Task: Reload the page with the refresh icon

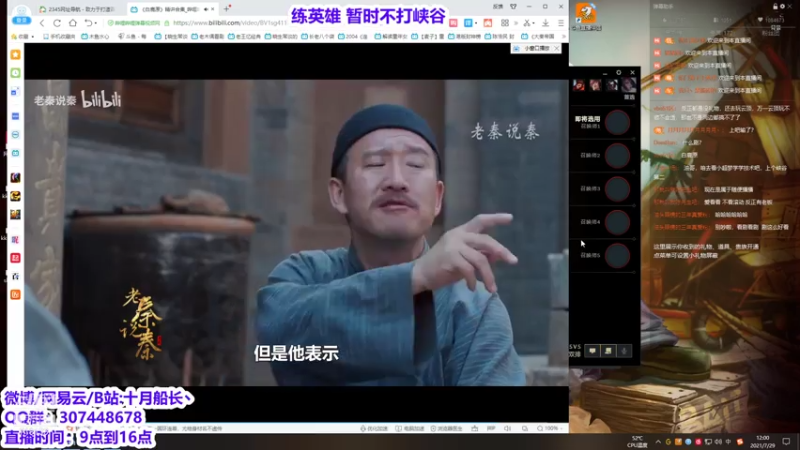Action: [57, 23]
